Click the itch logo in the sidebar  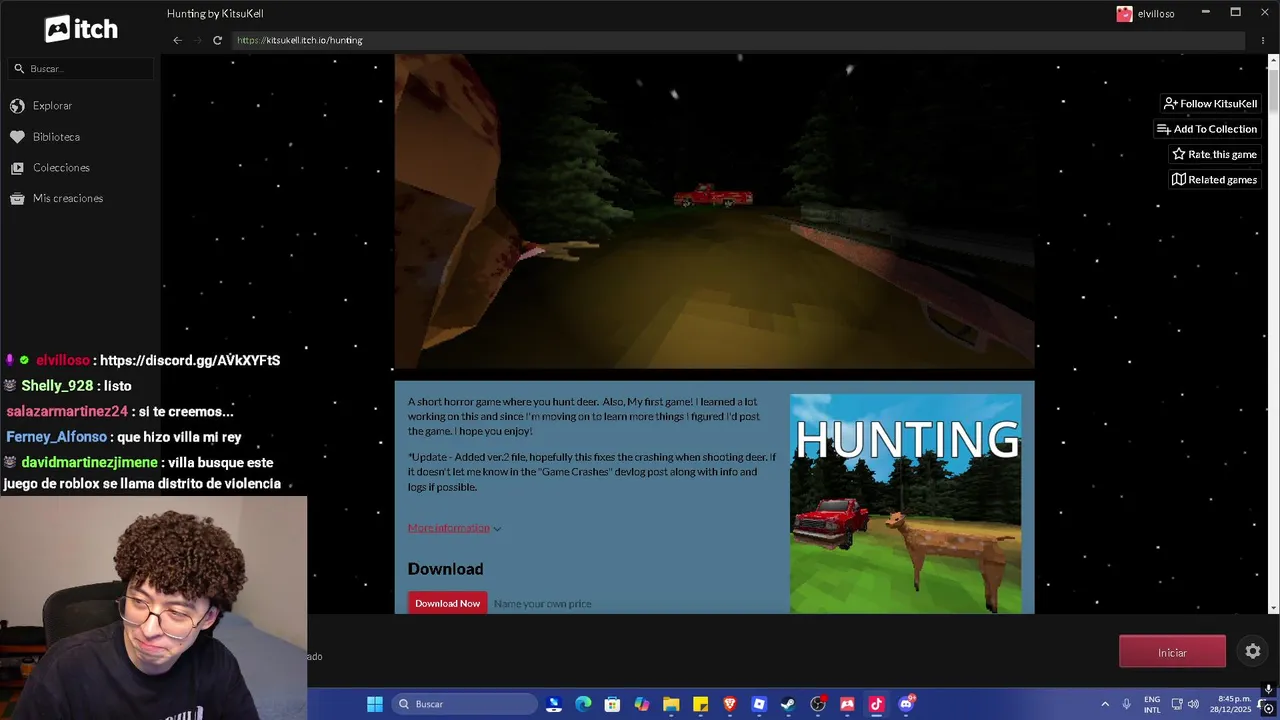click(81, 29)
